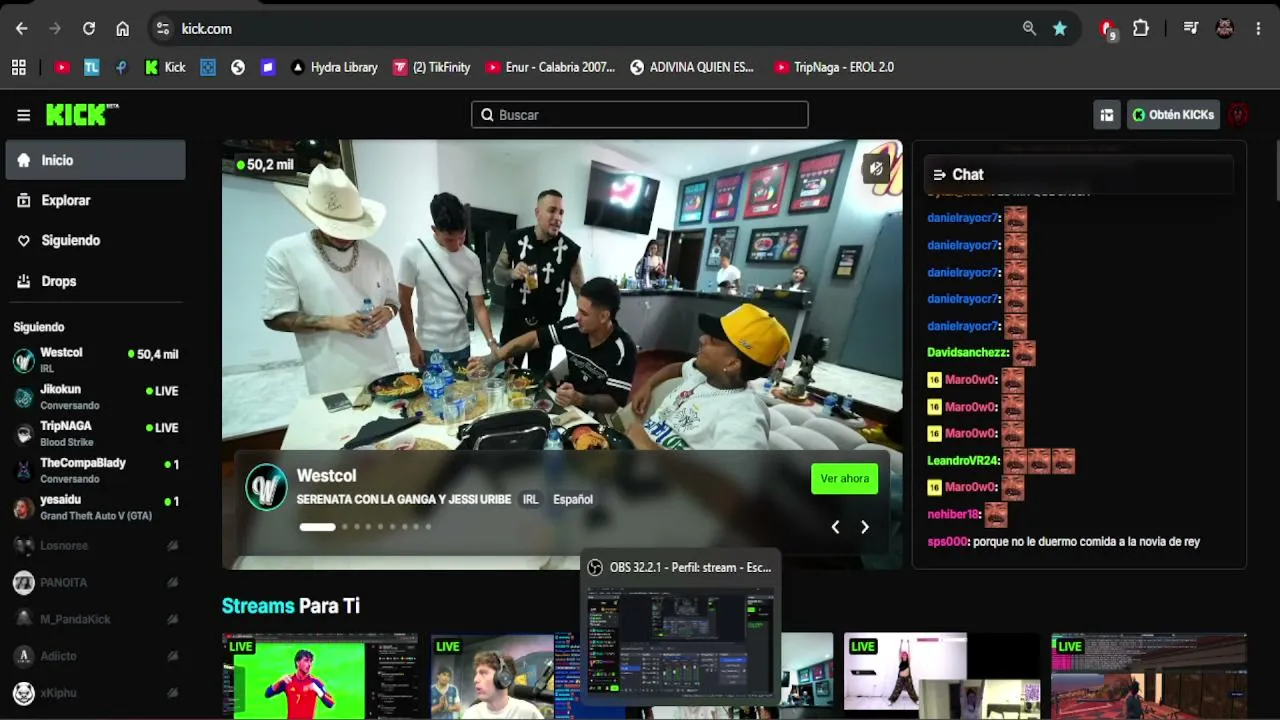Go back with the browser back arrow
Viewport: 1280px width, 720px height.
[22, 29]
